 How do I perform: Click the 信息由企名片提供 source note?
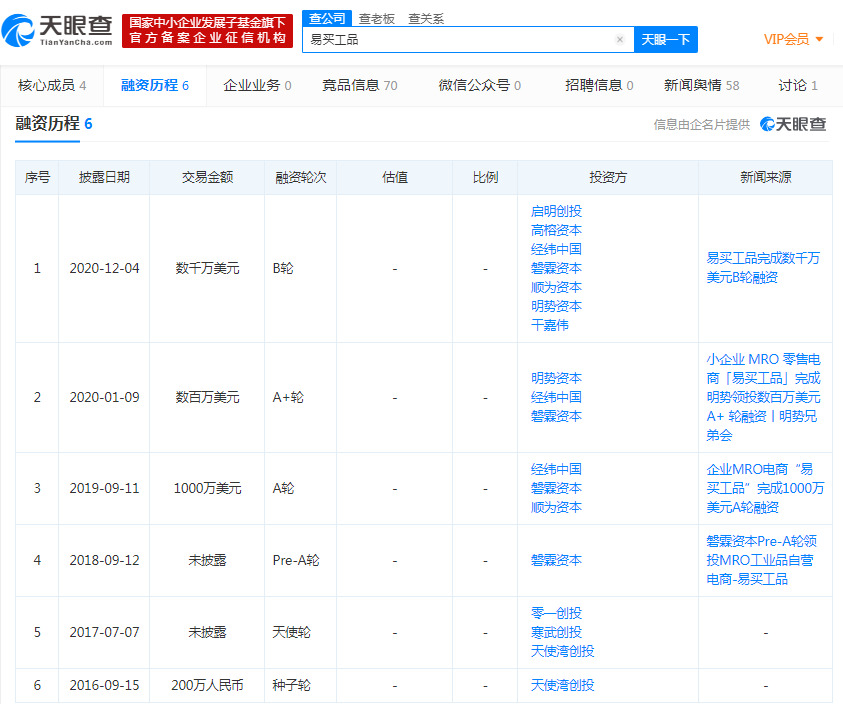click(x=702, y=125)
